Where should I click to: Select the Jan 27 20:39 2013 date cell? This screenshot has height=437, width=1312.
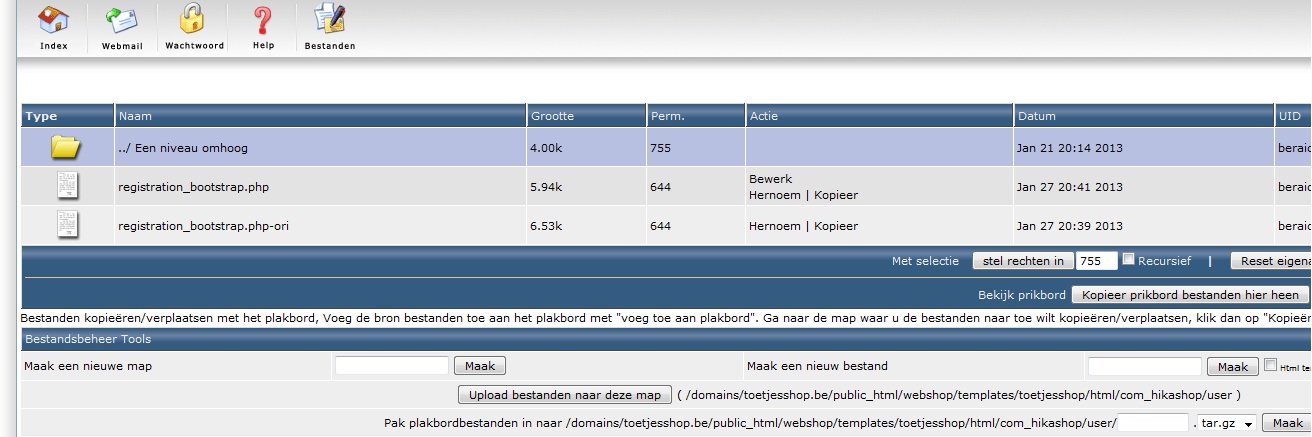click(1143, 226)
